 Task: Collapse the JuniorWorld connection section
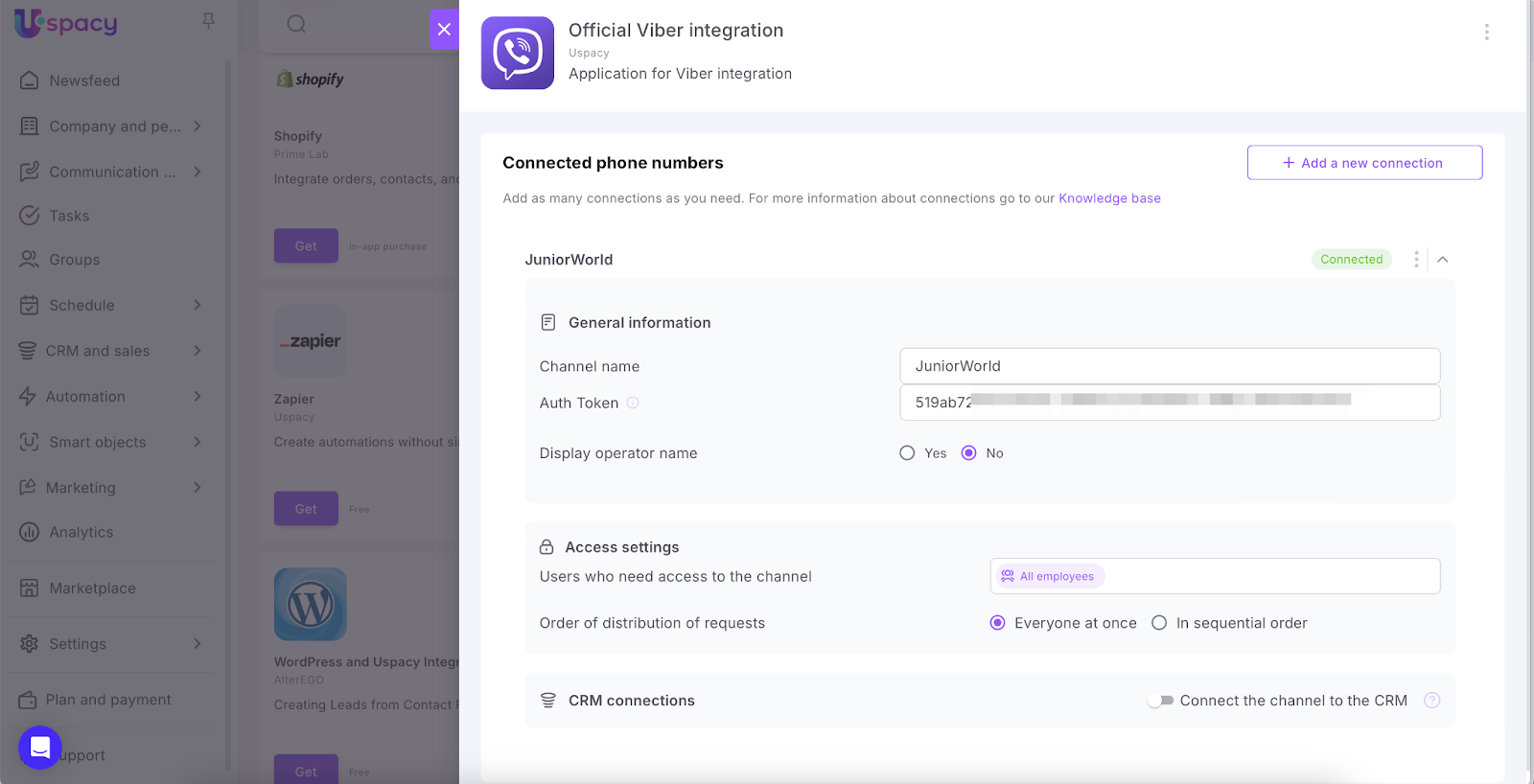click(1443, 260)
